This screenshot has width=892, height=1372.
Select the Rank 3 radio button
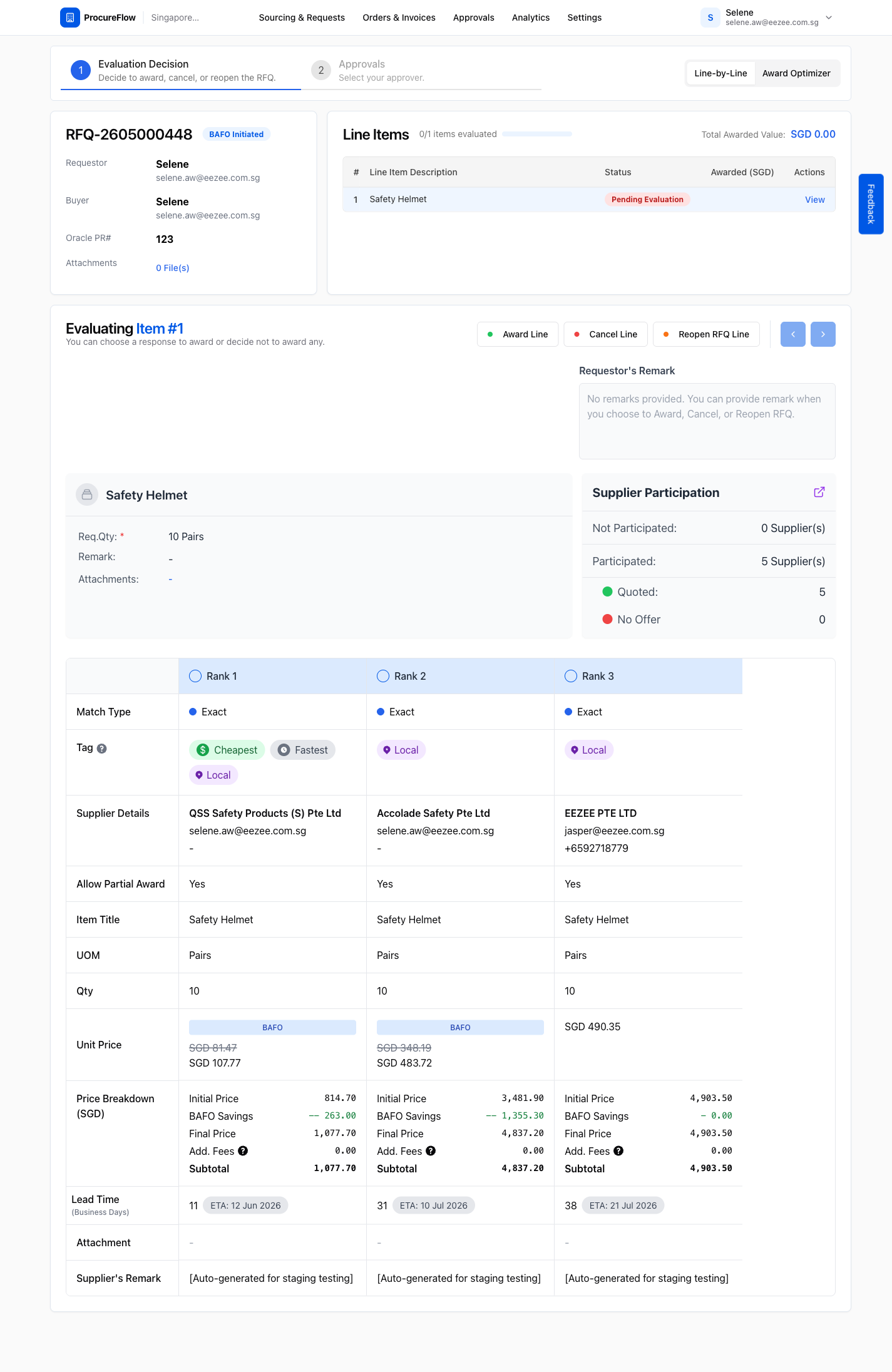tap(571, 676)
